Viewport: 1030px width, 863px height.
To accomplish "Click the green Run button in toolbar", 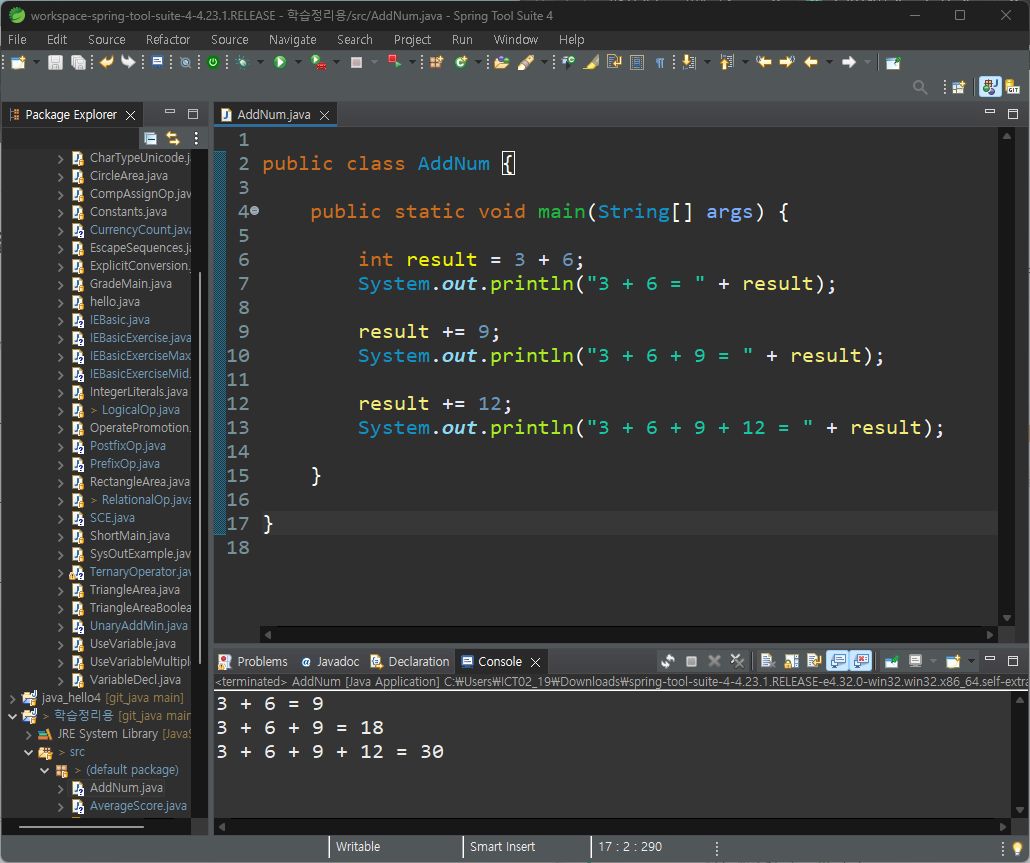I will [x=280, y=62].
